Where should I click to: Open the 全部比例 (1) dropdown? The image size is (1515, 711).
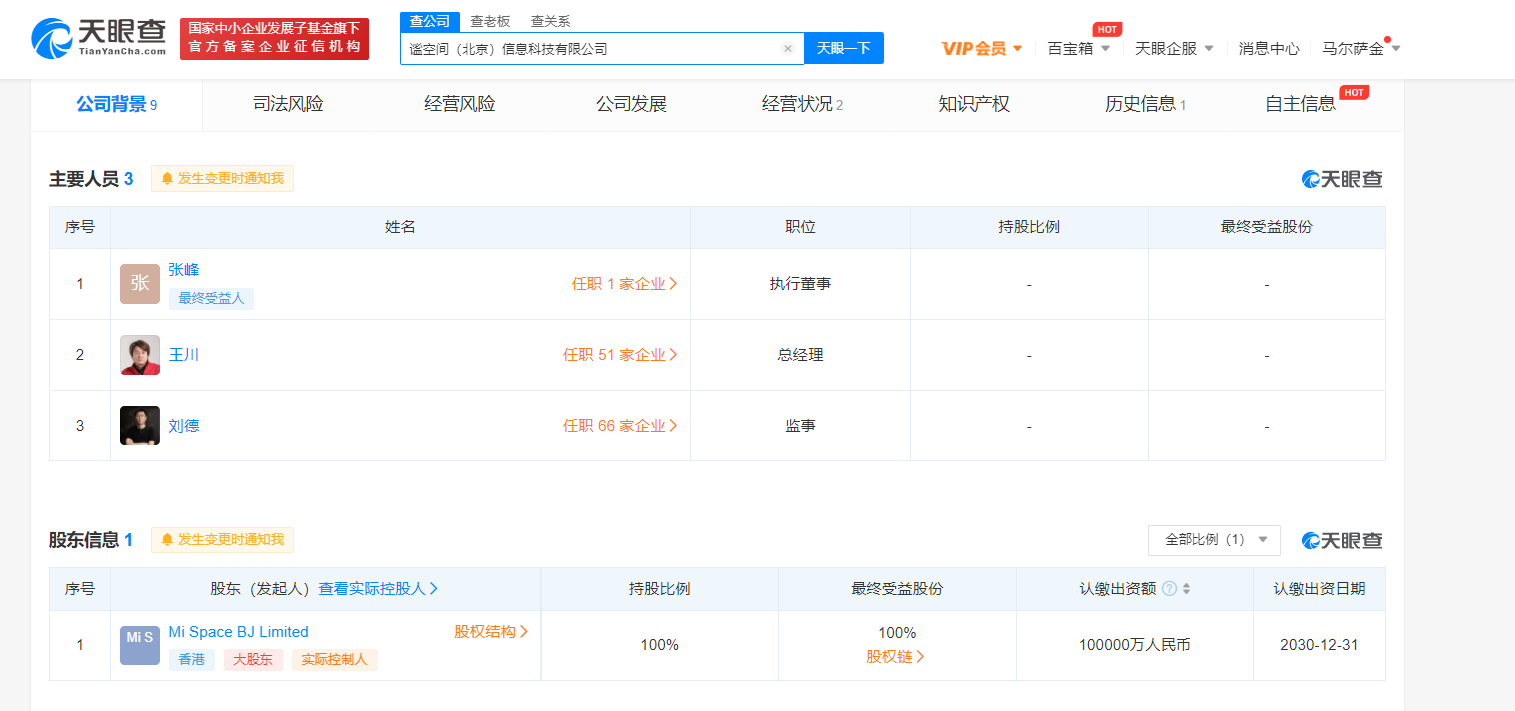pos(1213,540)
